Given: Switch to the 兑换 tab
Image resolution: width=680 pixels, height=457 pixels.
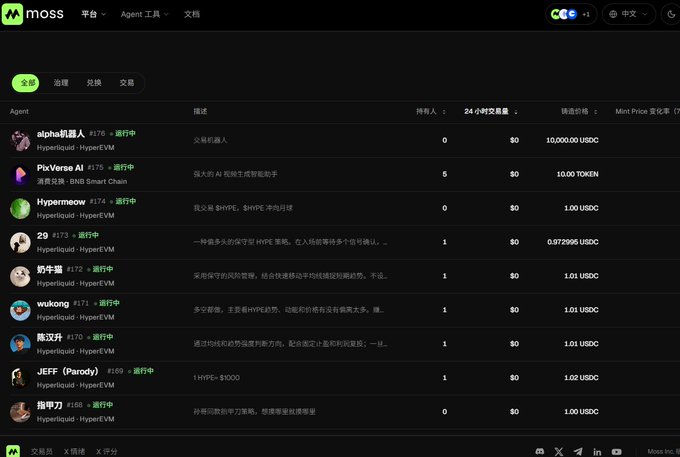Looking at the screenshot, I should click(x=94, y=83).
